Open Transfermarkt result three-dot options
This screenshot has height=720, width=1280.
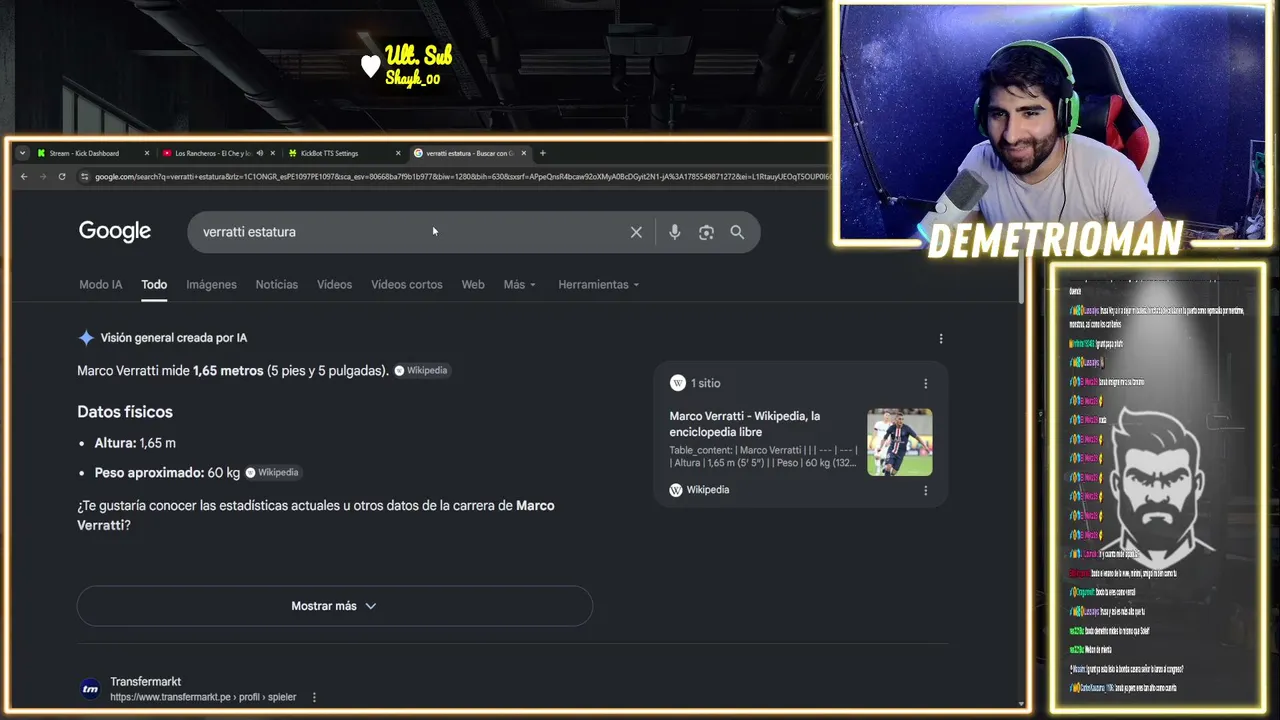point(314,697)
